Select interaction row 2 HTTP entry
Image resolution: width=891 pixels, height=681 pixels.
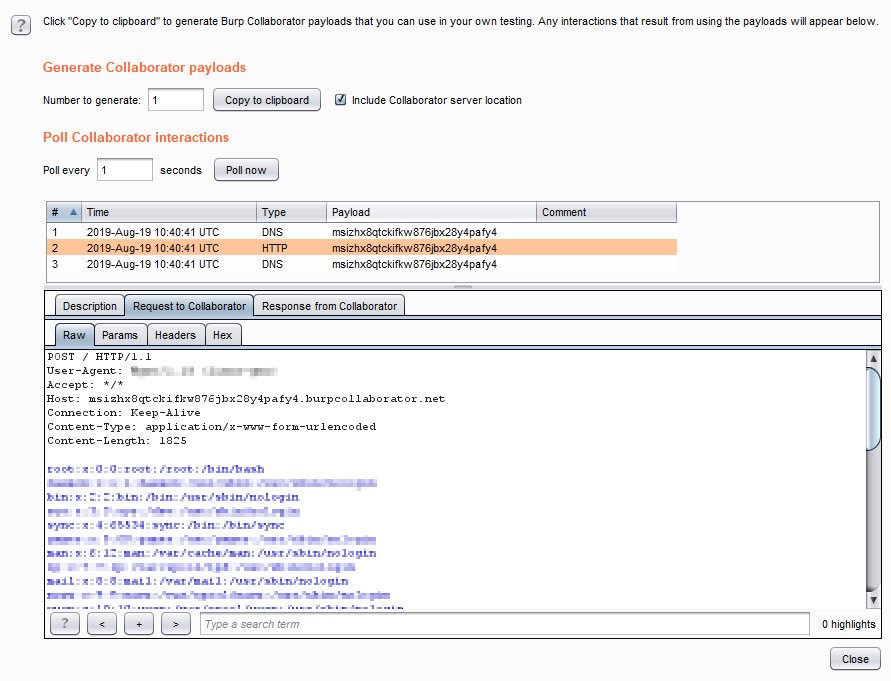click(x=361, y=248)
